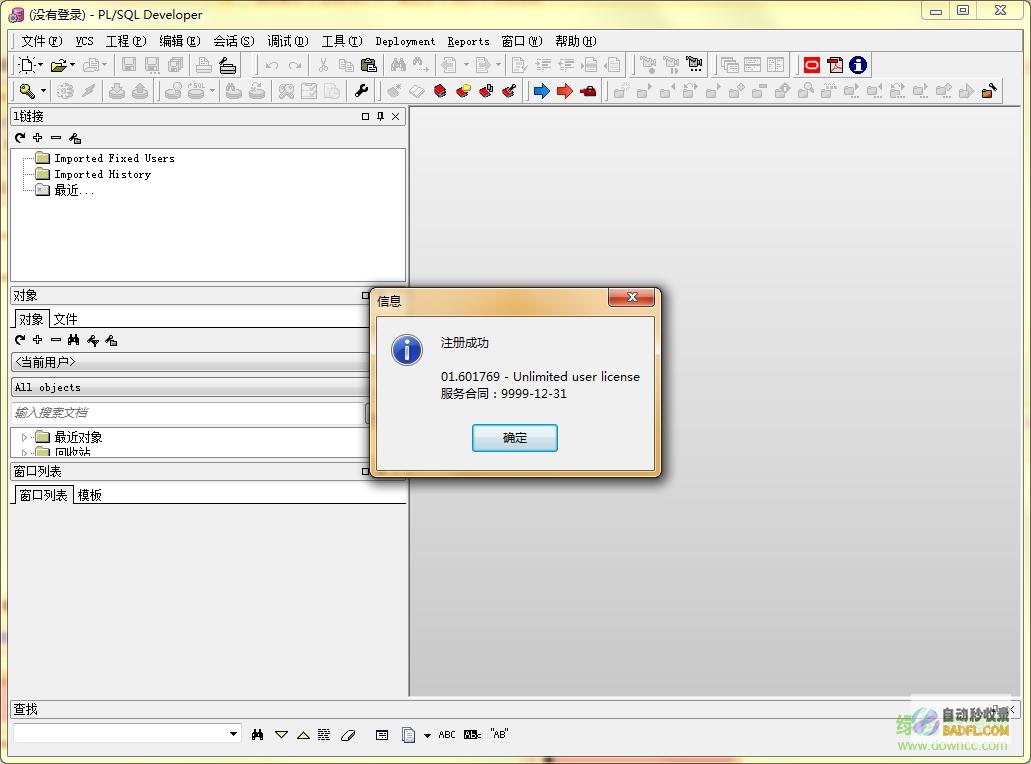This screenshot has height=764, width=1031.
Task: Click the red right arrow toolbar icon
Action: click(565, 91)
